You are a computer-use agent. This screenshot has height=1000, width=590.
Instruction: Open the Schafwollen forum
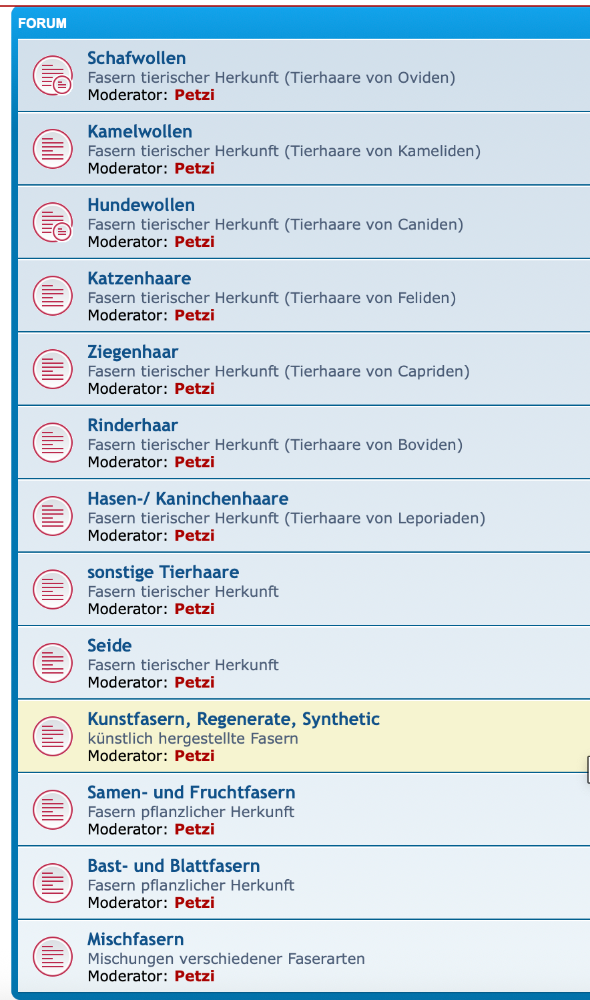[x=137, y=57]
